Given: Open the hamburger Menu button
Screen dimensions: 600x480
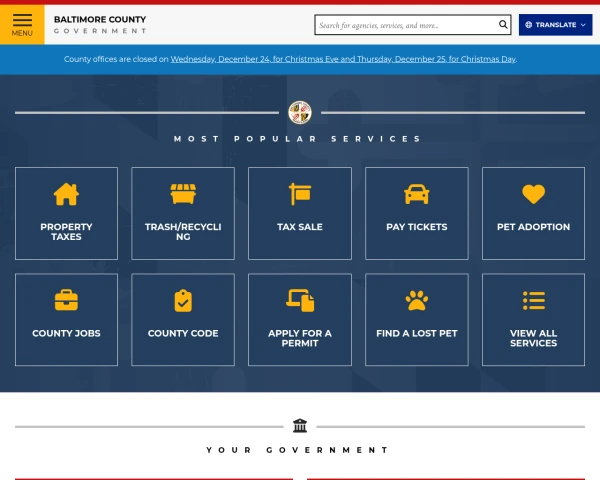Looking at the screenshot, I should pyautogui.click(x=22, y=24).
